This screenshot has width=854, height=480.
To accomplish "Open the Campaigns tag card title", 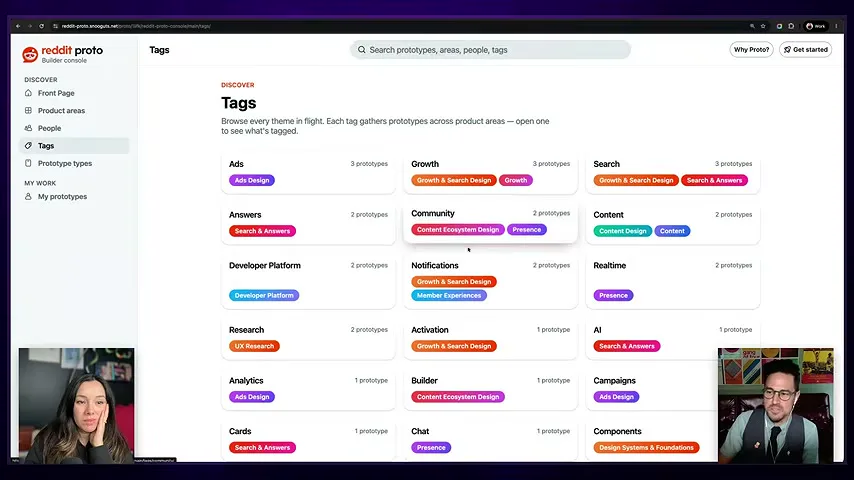I will pyautogui.click(x=614, y=380).
